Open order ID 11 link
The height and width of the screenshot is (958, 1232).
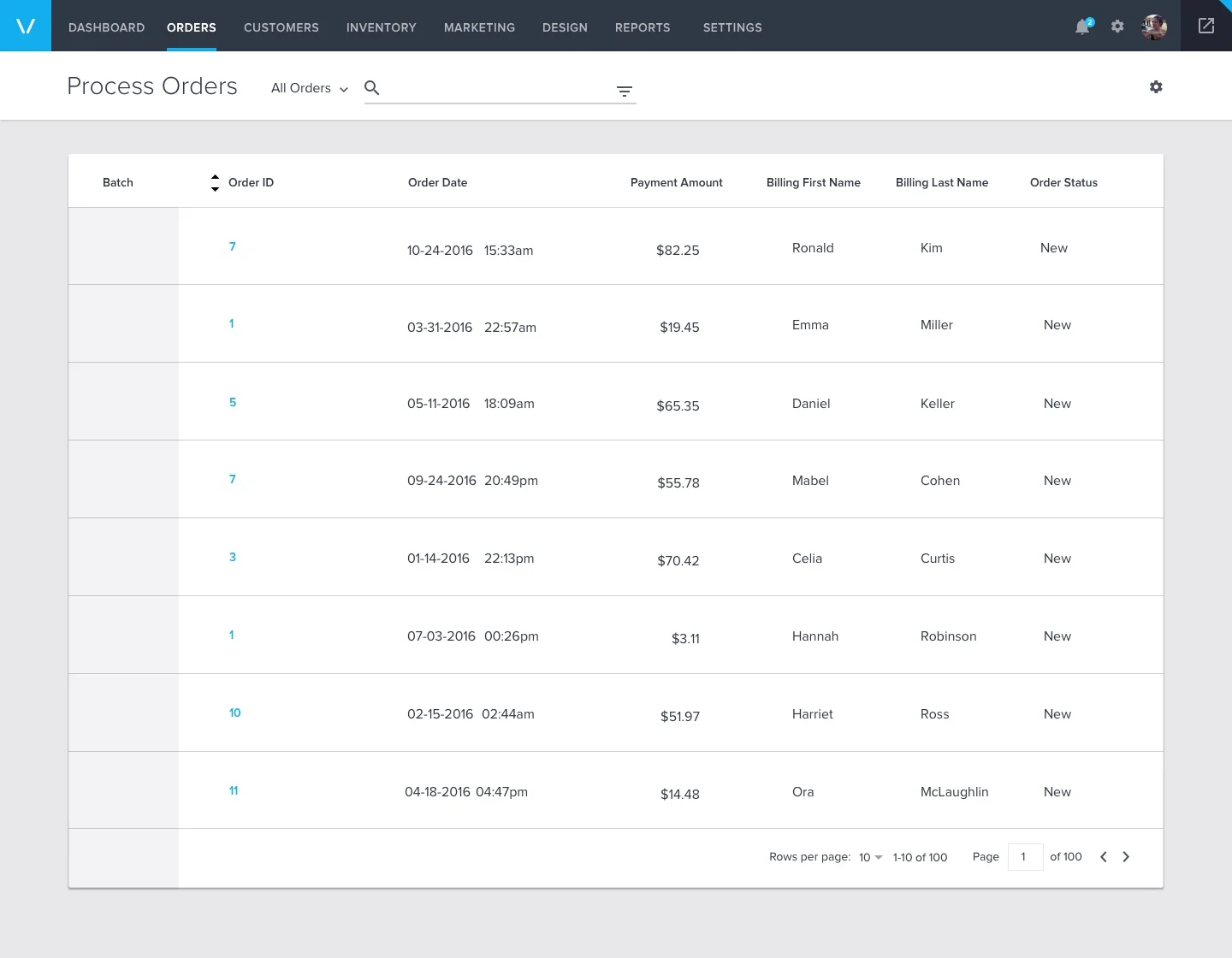[234, 790]
